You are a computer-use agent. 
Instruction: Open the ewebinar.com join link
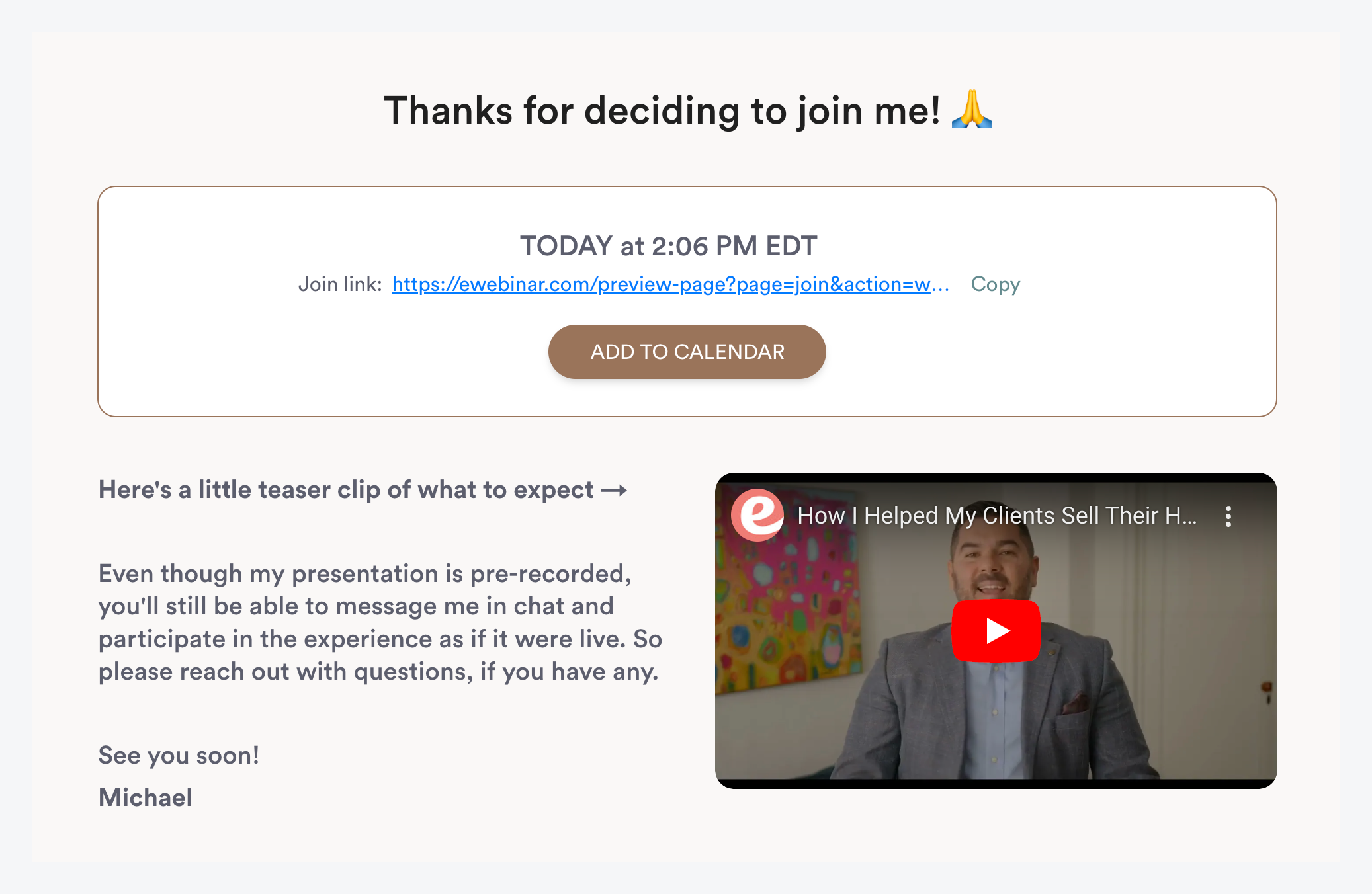(670, 284)
